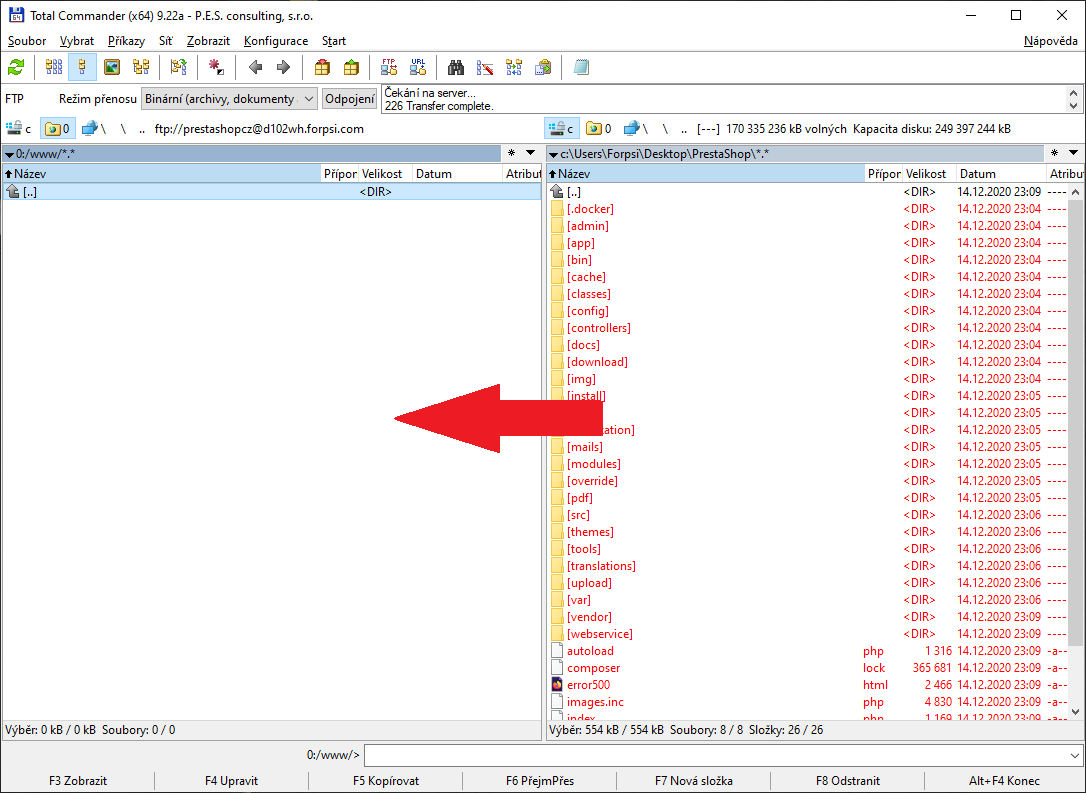Click the F8 Odstranit button

848,781
